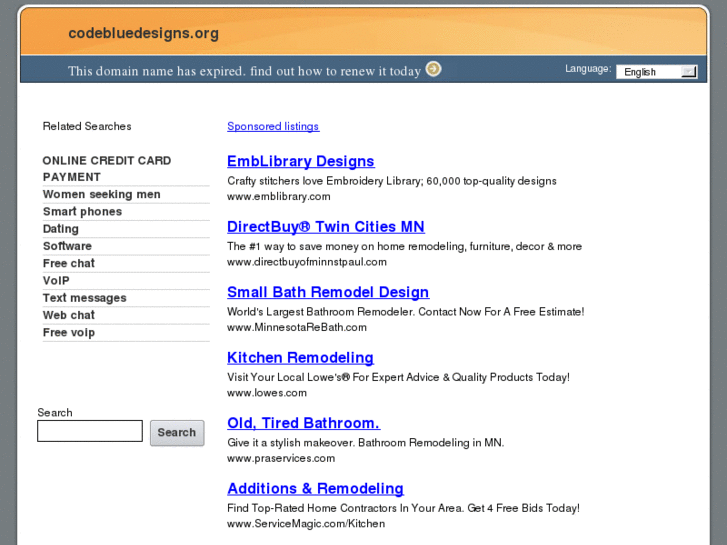This screenshot has width=727, height=545.
Task: Open the Kitchen Remodeling ad link
Action: point(300,357)
